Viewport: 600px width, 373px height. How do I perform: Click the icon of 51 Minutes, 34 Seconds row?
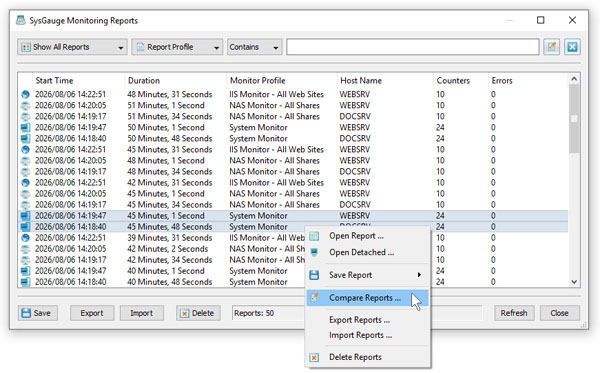25,116
